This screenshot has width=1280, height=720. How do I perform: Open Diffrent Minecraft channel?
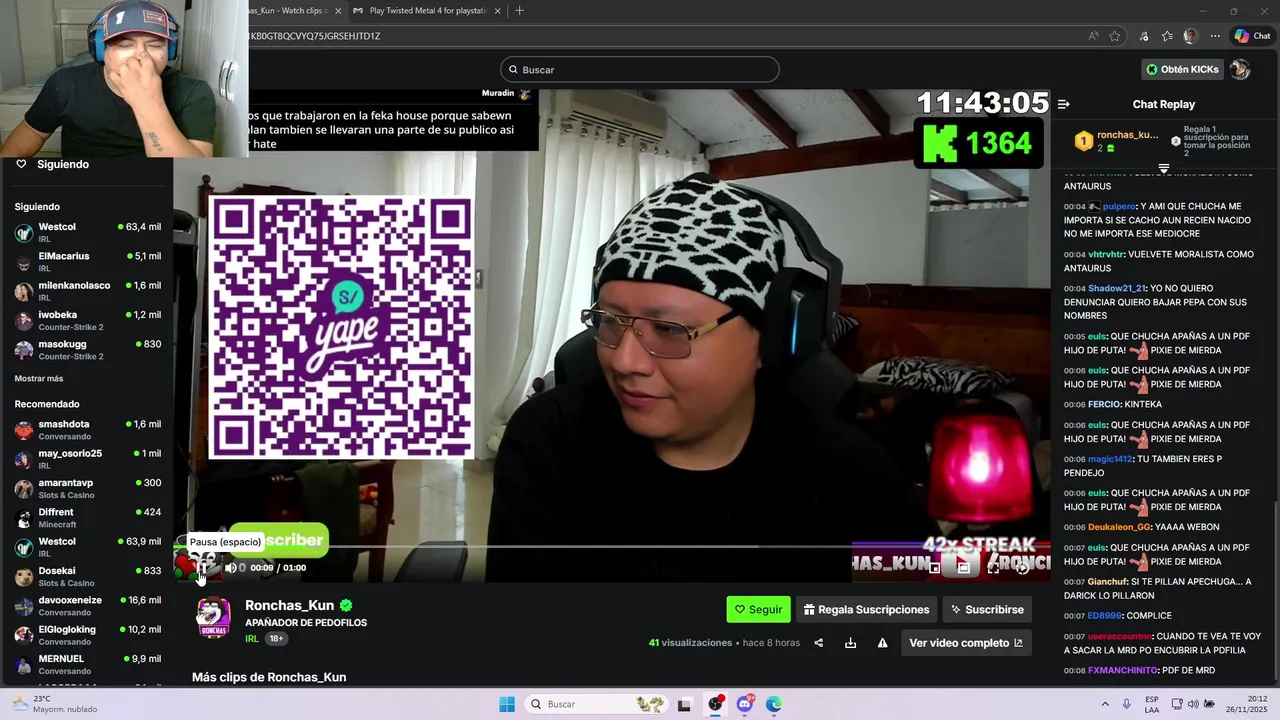(x=88, y=518)
